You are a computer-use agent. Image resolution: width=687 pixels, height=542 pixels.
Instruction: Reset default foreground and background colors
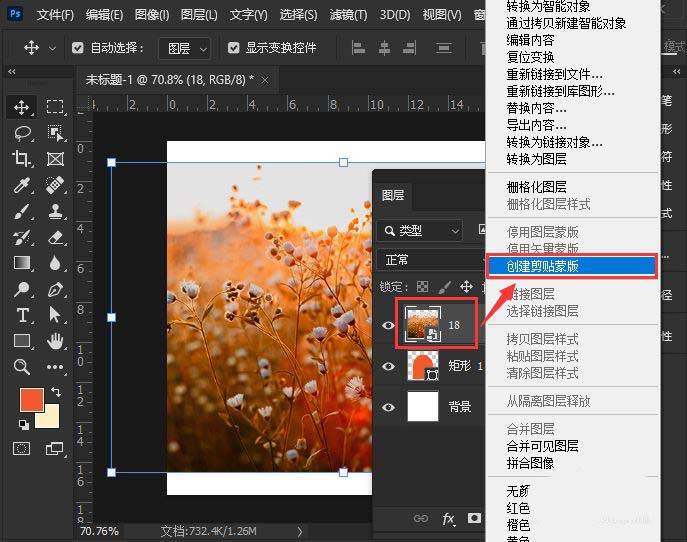coord(24,424)
